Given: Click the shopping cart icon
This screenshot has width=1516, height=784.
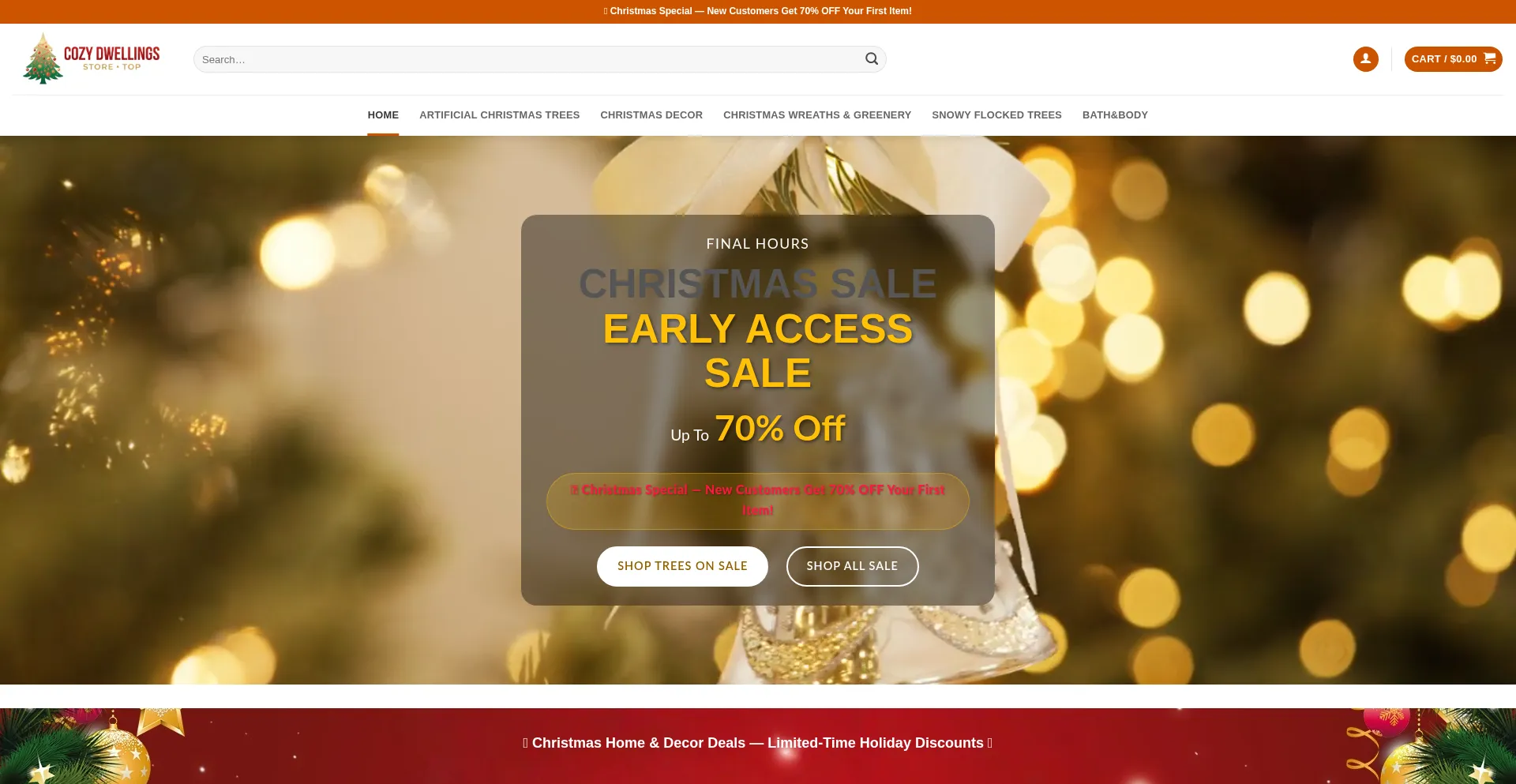Looking at the screenshot, I should coord(1489,58).
